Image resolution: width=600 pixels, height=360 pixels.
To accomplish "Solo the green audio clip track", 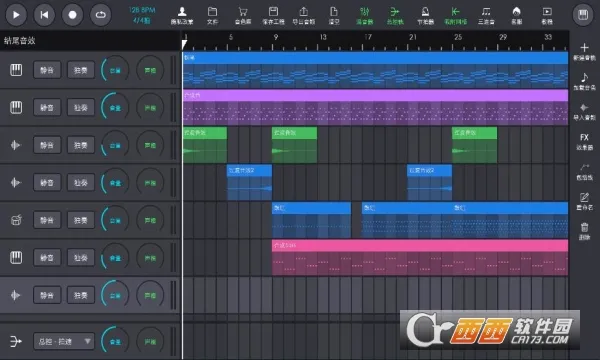I will (x=81, y=145).
